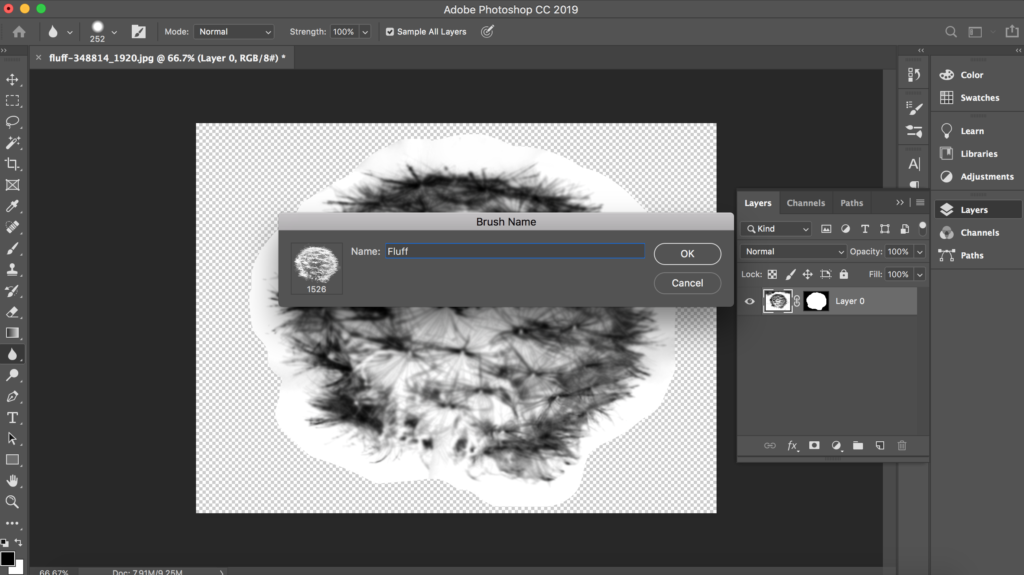Open the Brush Settings panel toggle
This screenshot has width=1024, height=575.
138,31
